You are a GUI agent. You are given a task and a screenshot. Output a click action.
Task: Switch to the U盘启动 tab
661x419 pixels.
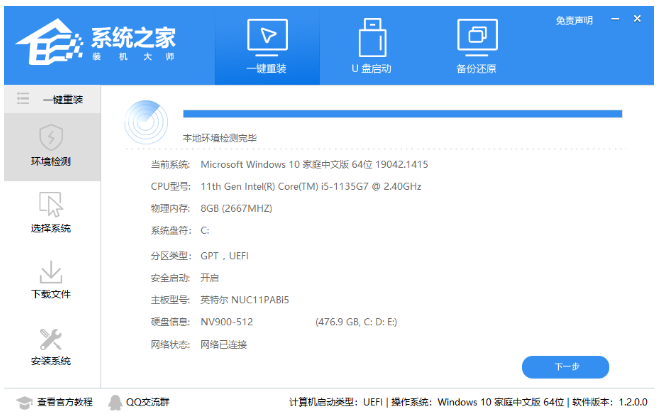click(371, 46)
